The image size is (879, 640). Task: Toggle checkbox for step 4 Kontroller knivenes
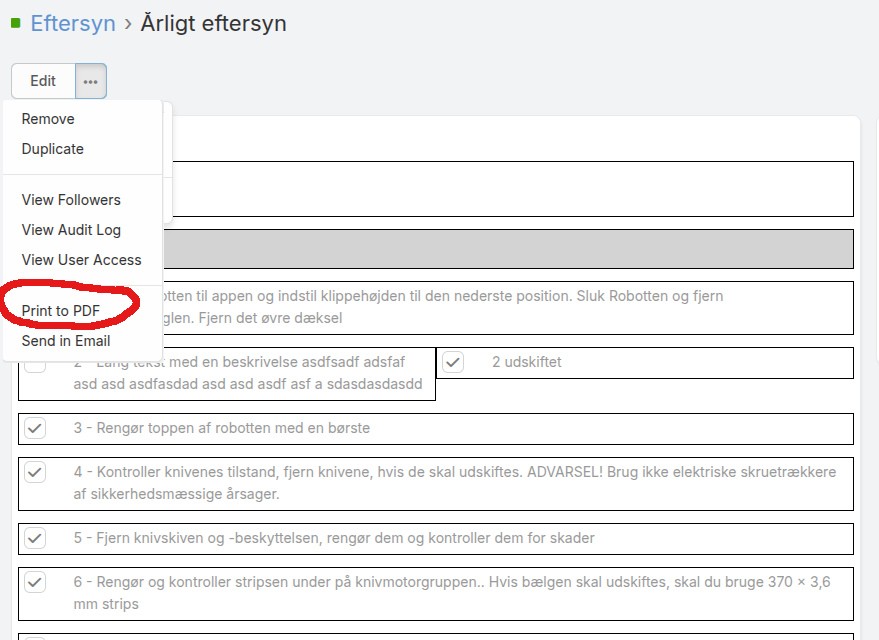(35, 472)
